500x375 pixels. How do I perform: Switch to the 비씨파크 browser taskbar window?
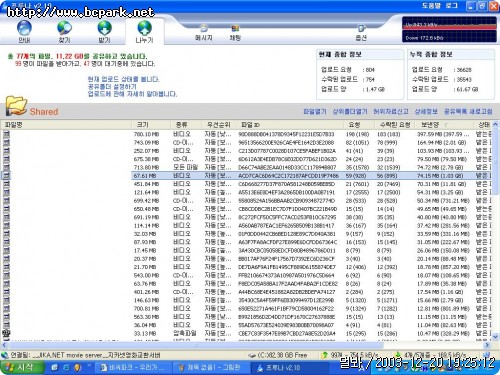133,368
